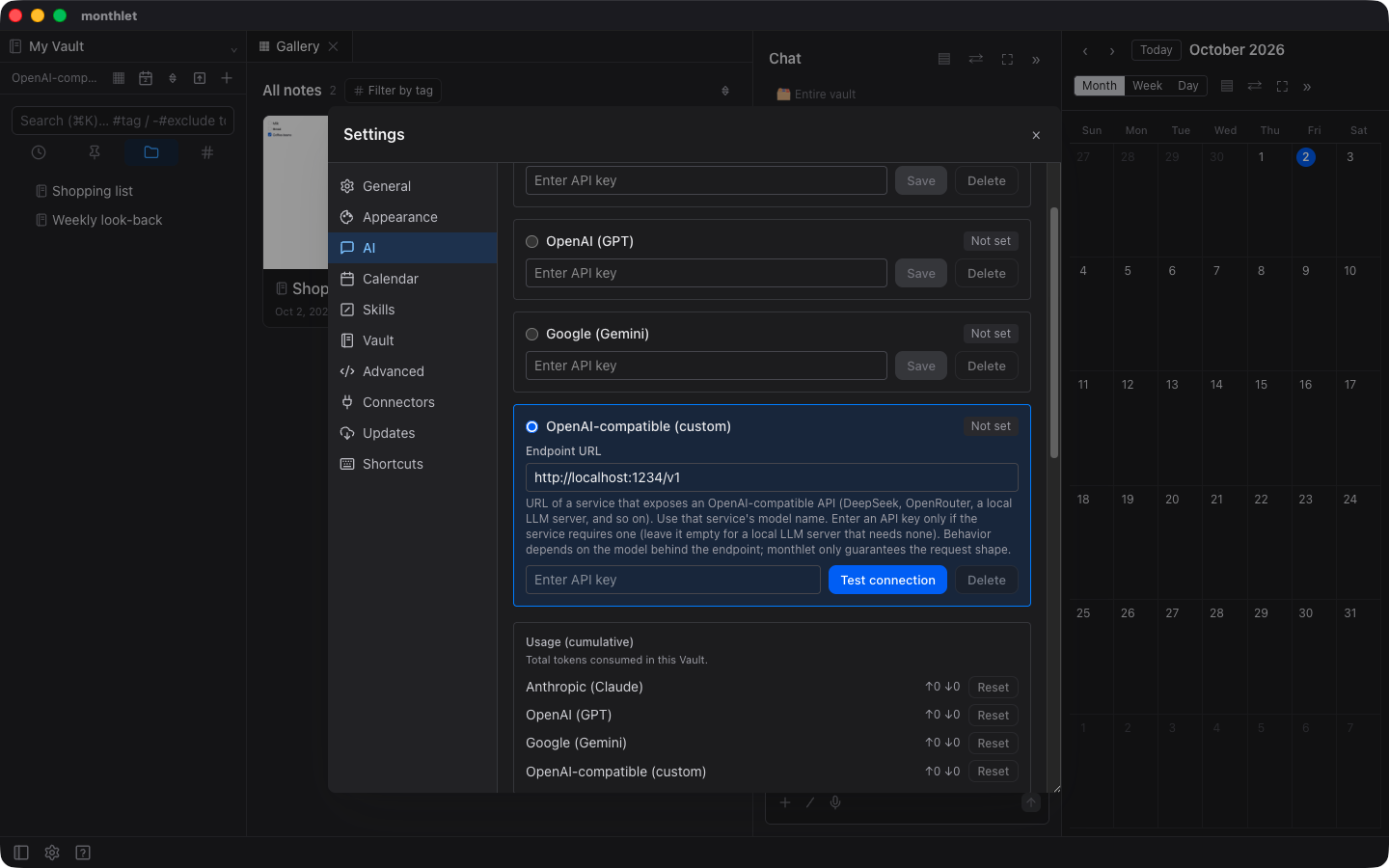Collapse the calendar panel with double chevron
The height and width of the screenshot is (868, 1389).
pyautogui.click(x=1307, y=87)
